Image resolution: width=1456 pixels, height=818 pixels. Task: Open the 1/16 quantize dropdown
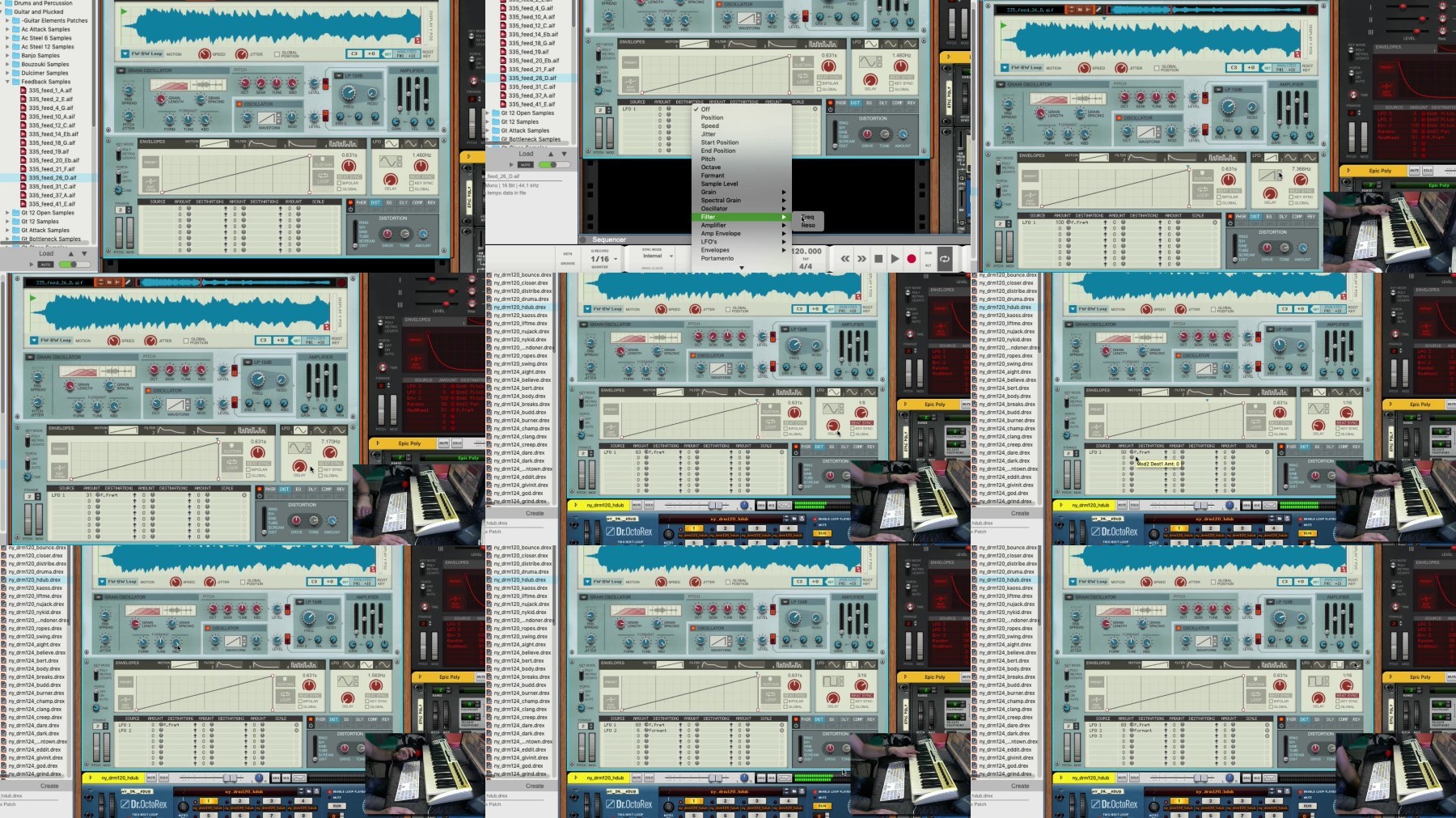pos(603,259)
